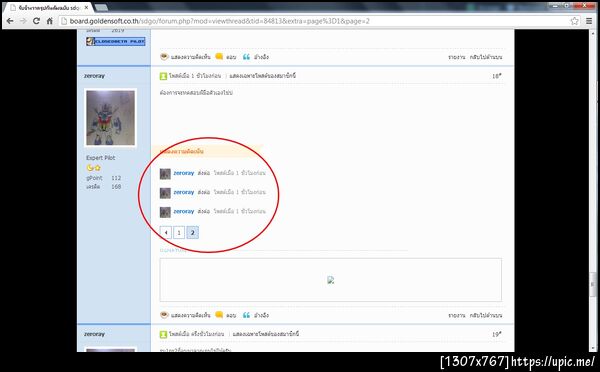
Task: Click the comment eye icon above post 18#
Action: [164, 57]
